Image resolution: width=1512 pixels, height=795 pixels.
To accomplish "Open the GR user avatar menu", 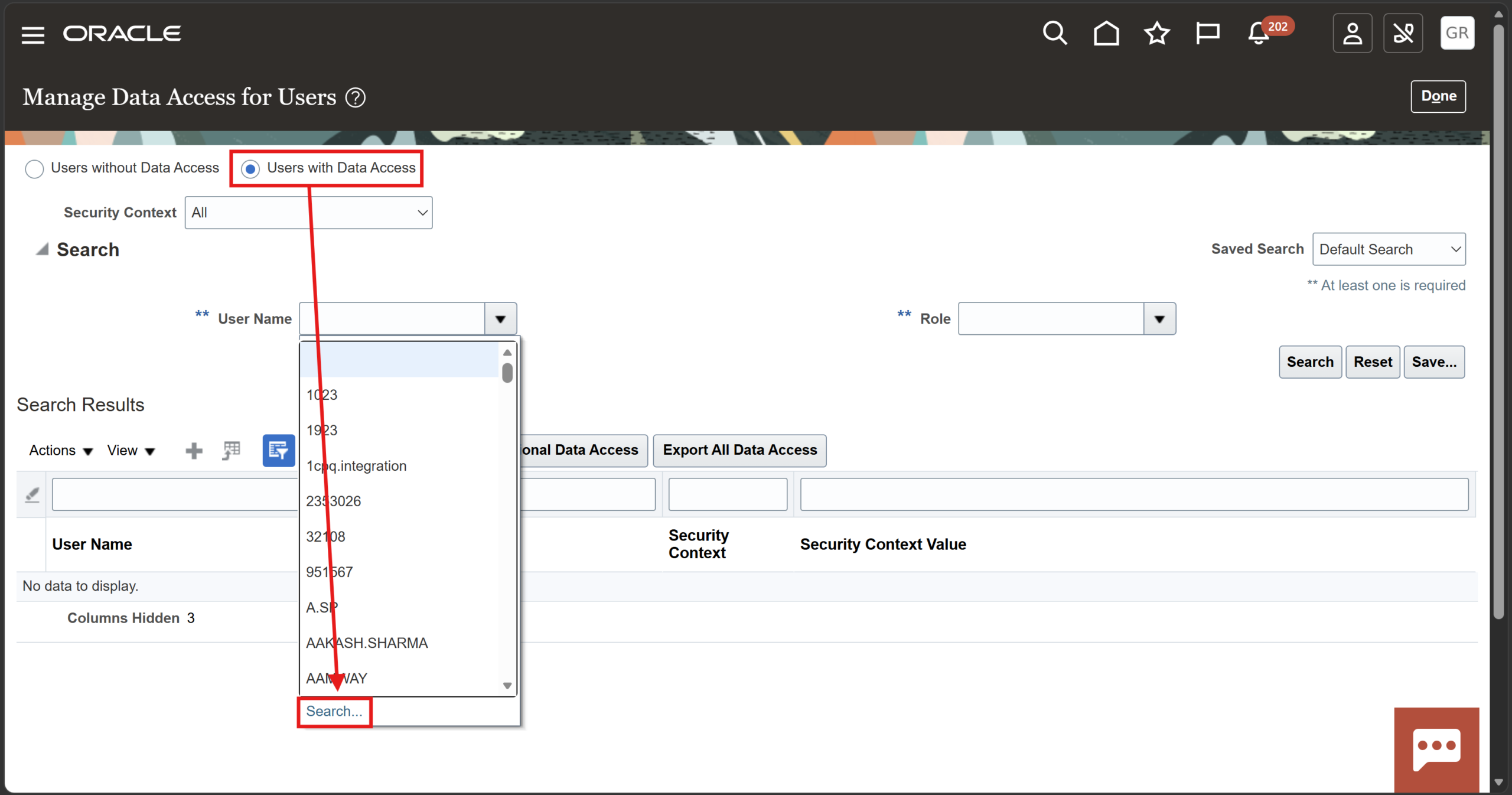I will point(1457,33).
